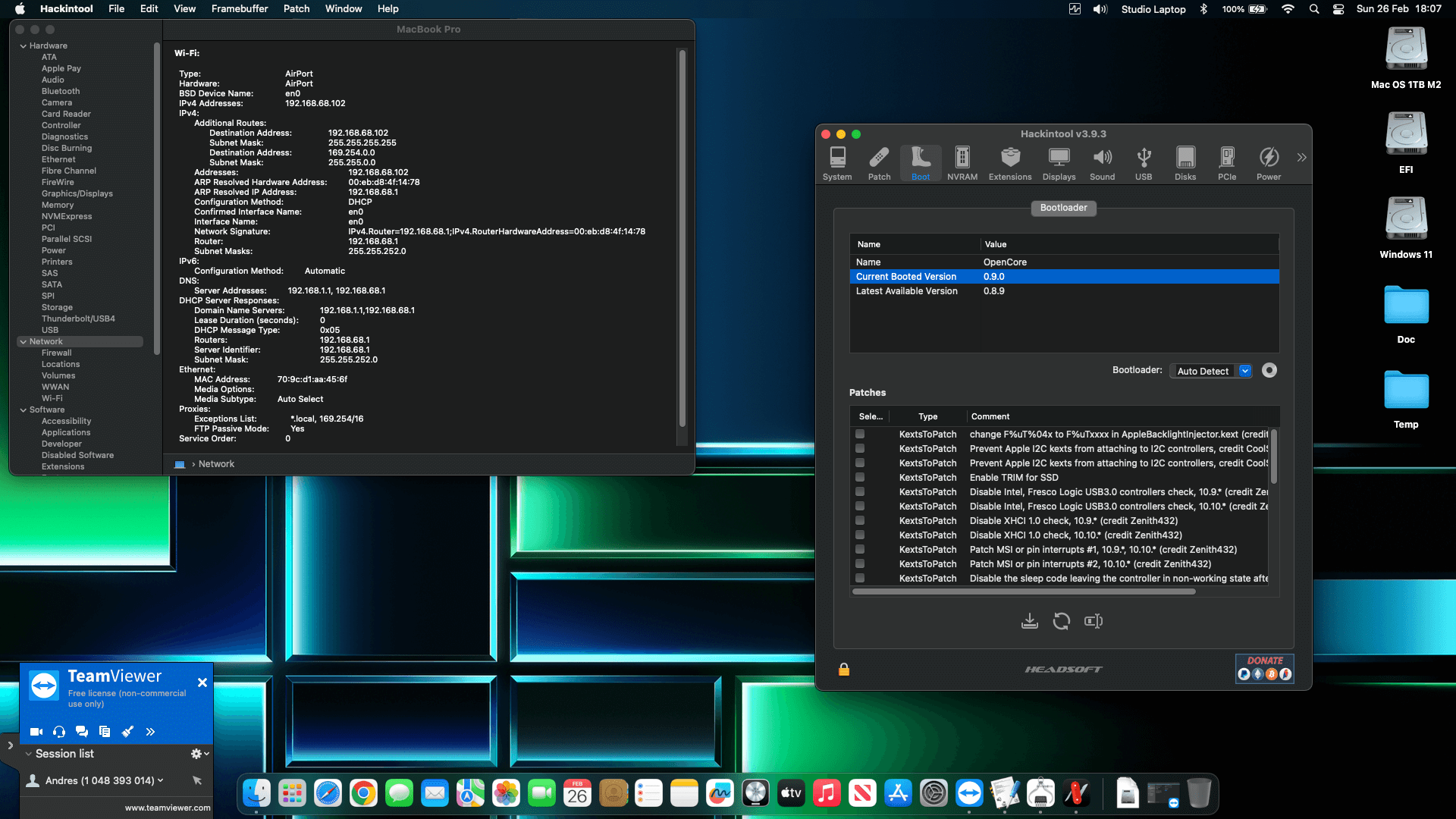
Task: Click the Patches list vertical scrollbar
Action: [1274, 457]
